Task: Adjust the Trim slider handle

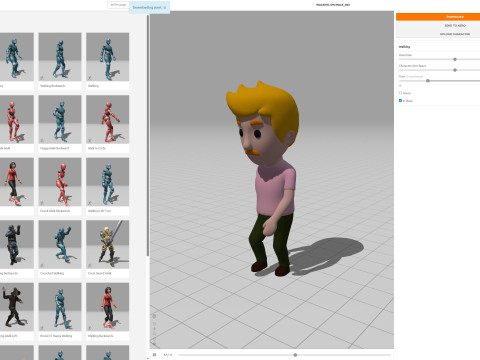Action: 428,81
